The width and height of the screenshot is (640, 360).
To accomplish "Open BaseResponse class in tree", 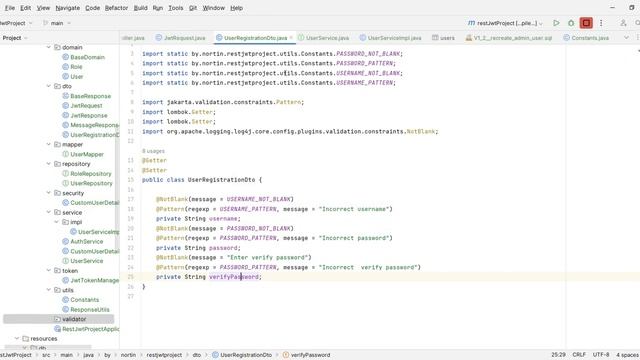I will [87, 96].
